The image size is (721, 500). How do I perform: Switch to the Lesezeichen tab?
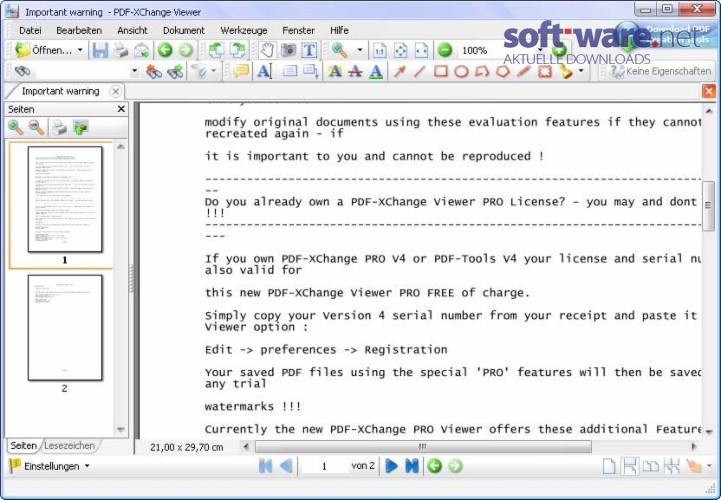pyautogui.click(x=69, y=445)
